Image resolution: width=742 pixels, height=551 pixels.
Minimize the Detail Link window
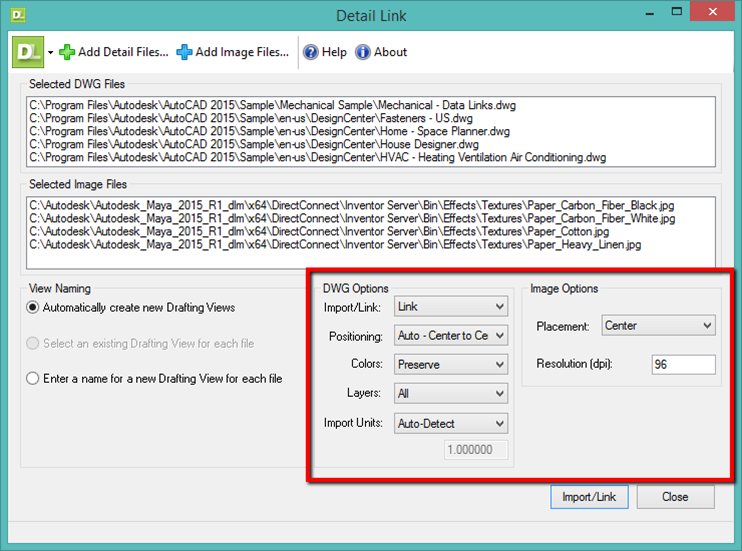[x=650, y=13]
